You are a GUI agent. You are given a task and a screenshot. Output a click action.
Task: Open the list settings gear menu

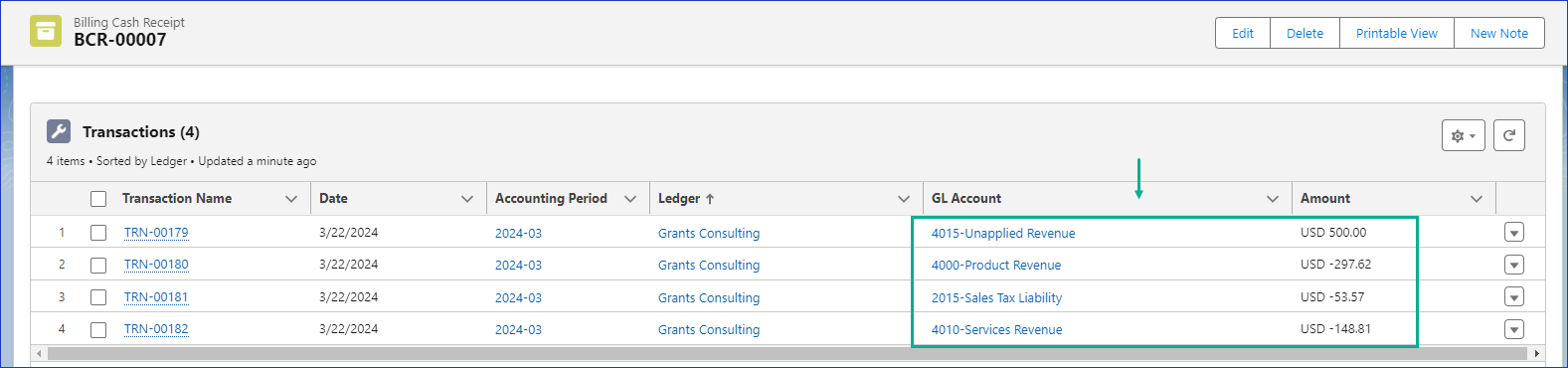(1463, 135)
